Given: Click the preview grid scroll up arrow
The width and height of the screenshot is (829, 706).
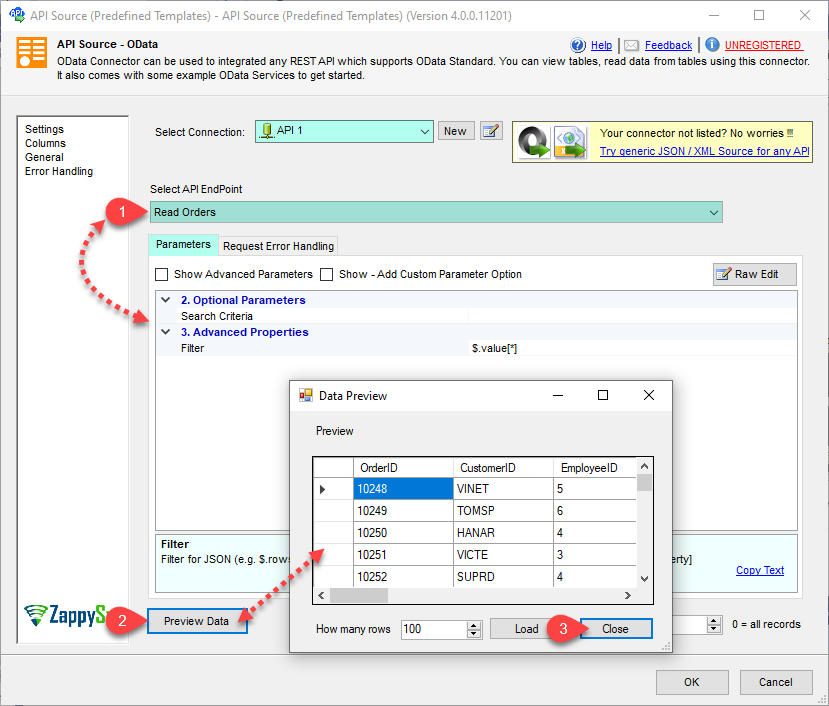Looking at the screenshot, I should [644, 466].
